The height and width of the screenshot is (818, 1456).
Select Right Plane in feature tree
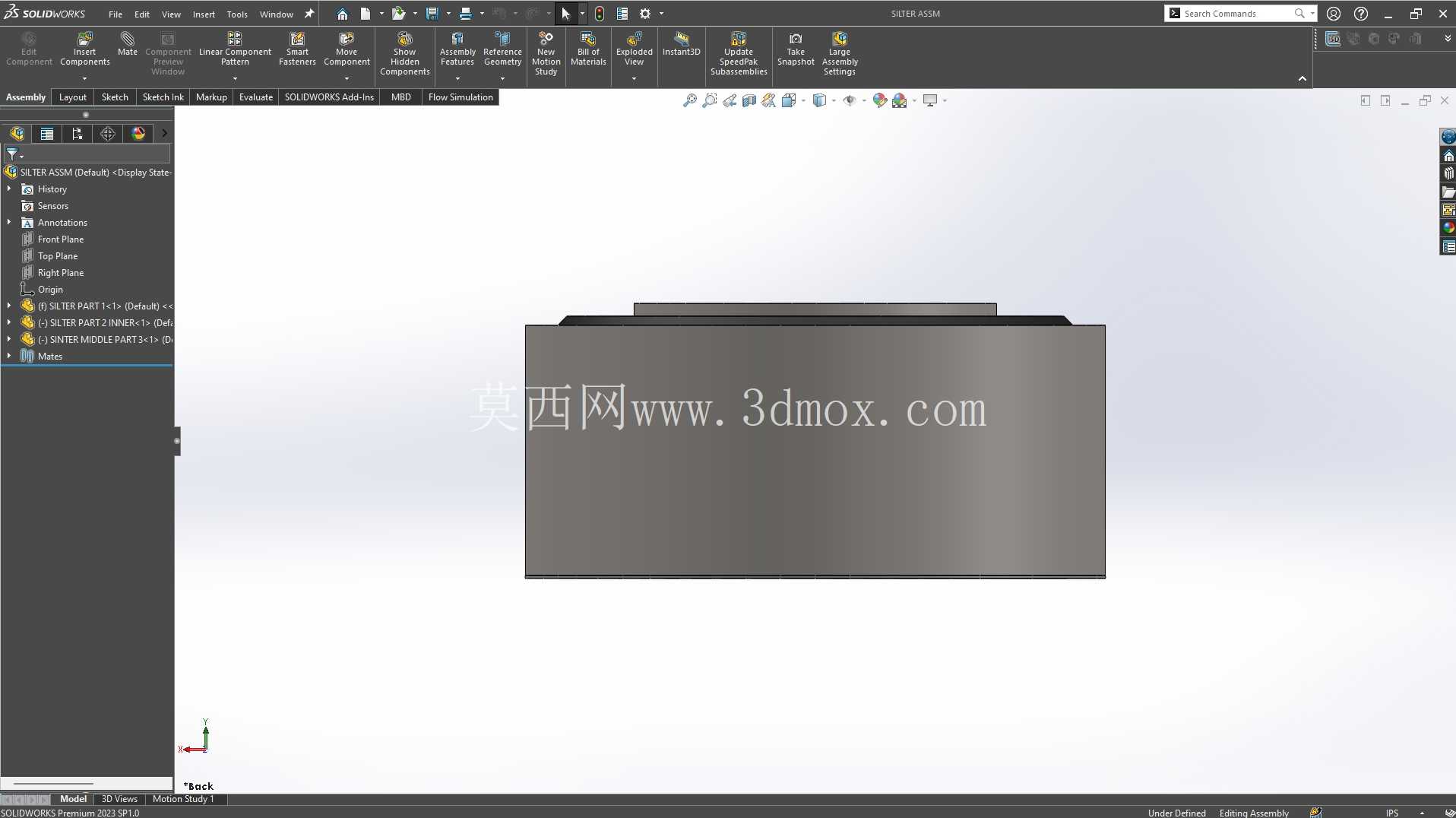[x=61, y=272]
